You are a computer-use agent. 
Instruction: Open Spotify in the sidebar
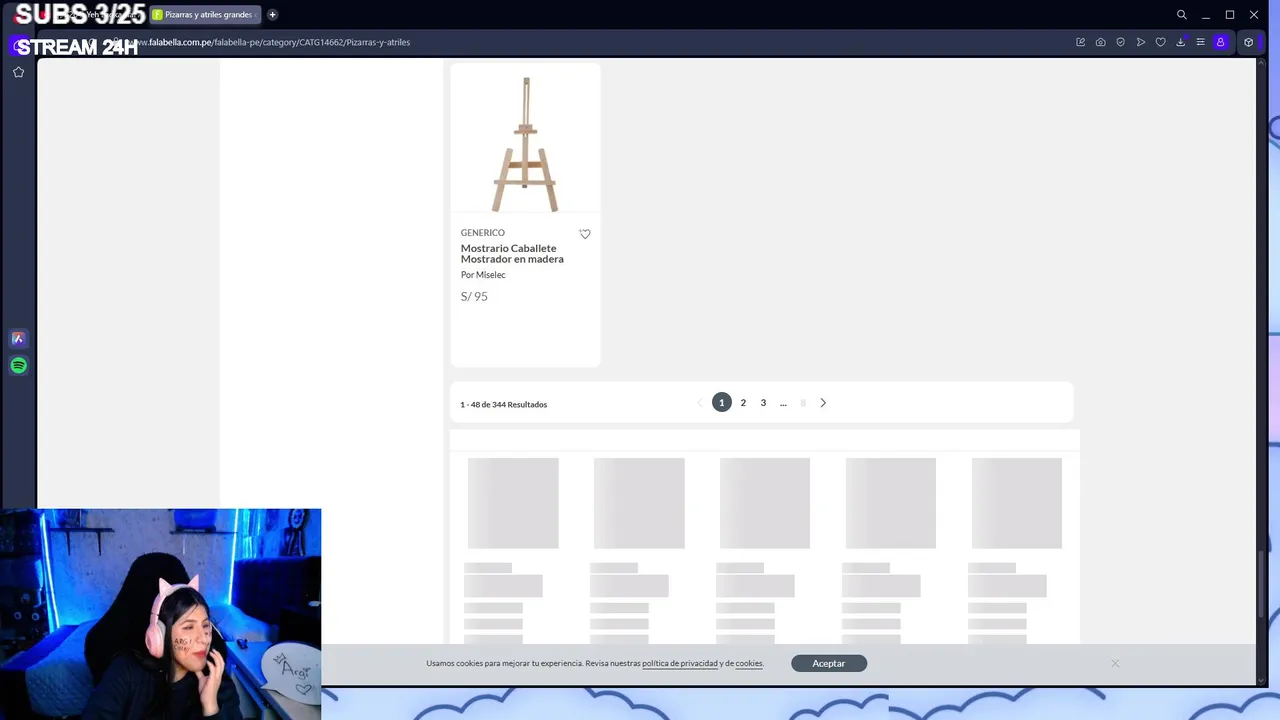pos(18,366)
